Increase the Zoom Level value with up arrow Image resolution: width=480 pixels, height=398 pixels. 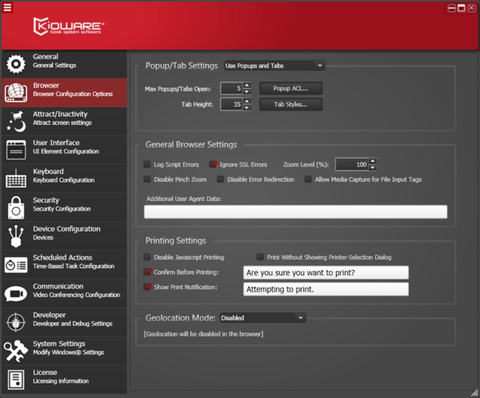tap(373, 161)
